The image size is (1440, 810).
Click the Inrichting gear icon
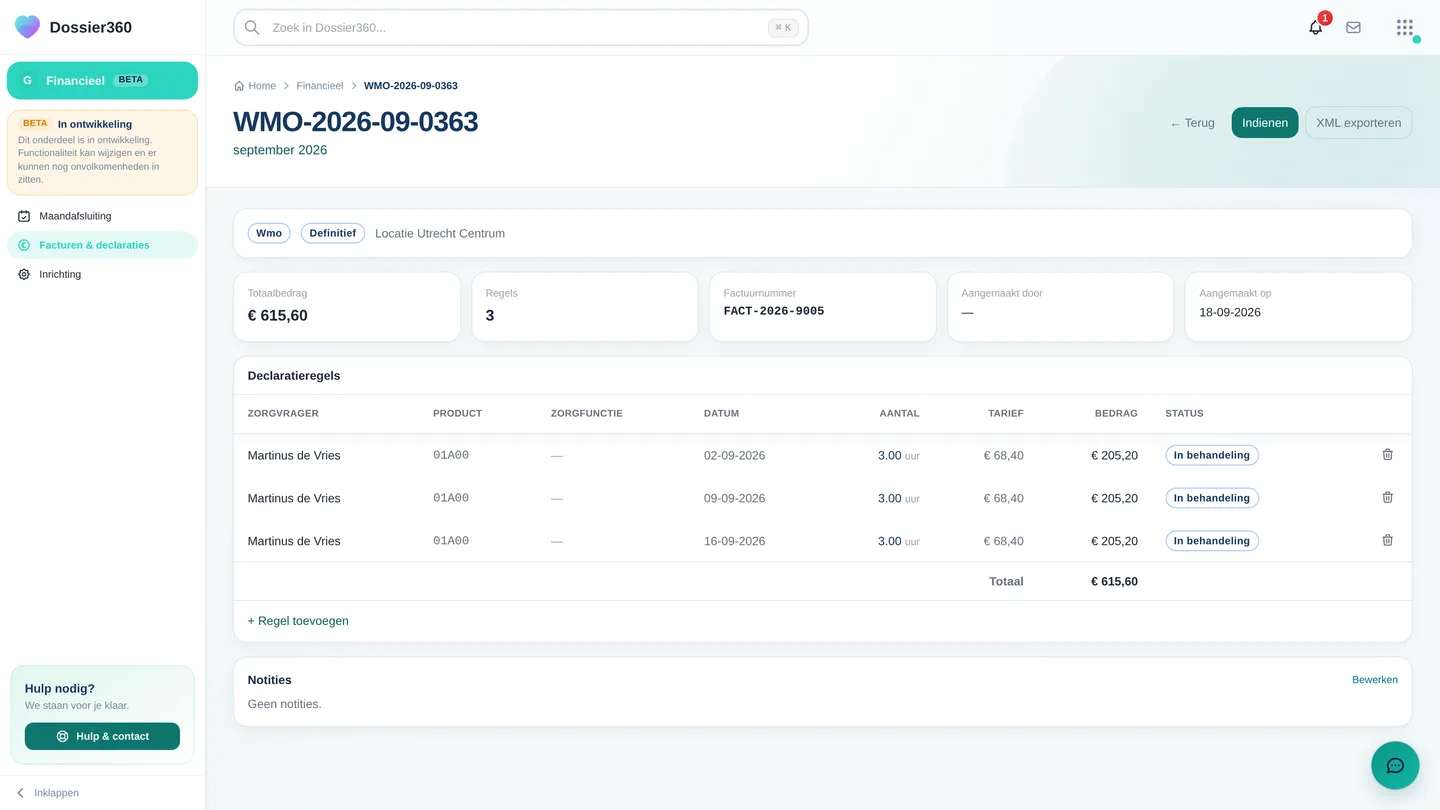[24, 274]
